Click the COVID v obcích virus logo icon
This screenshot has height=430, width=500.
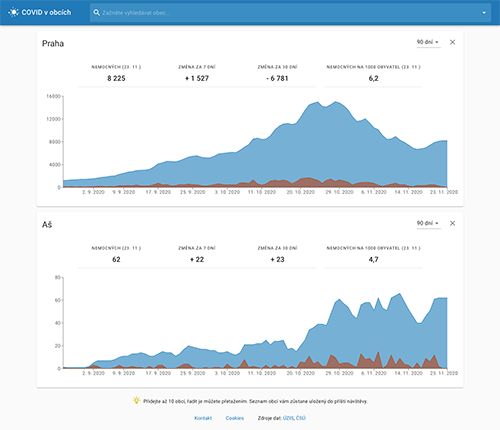point(13,13)
